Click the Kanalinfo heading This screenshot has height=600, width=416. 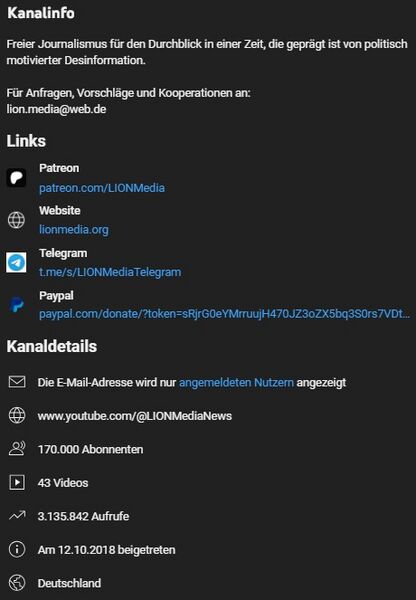click(x=41, y=13)
